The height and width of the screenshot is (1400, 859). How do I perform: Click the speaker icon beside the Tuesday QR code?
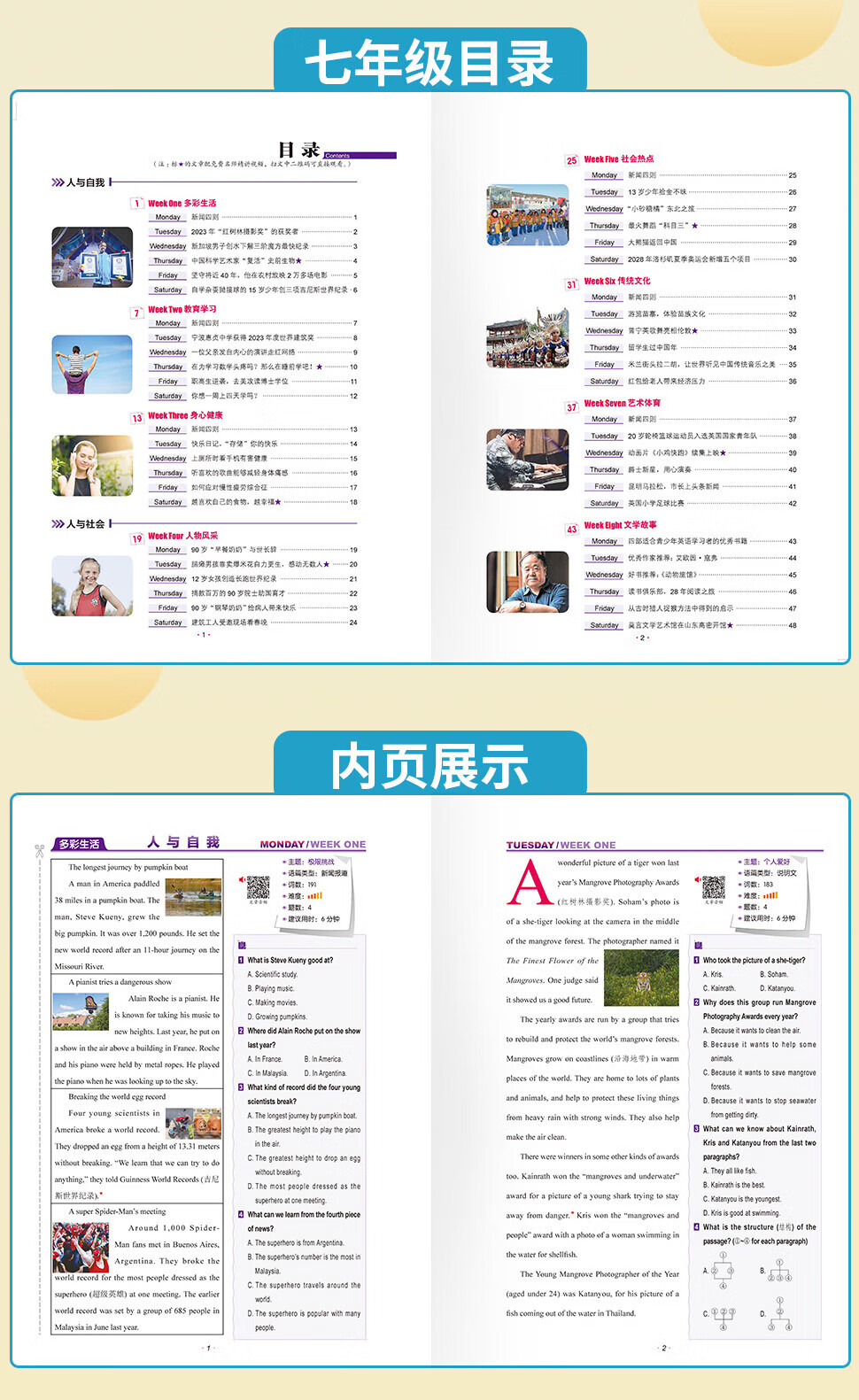coord(696,880)
